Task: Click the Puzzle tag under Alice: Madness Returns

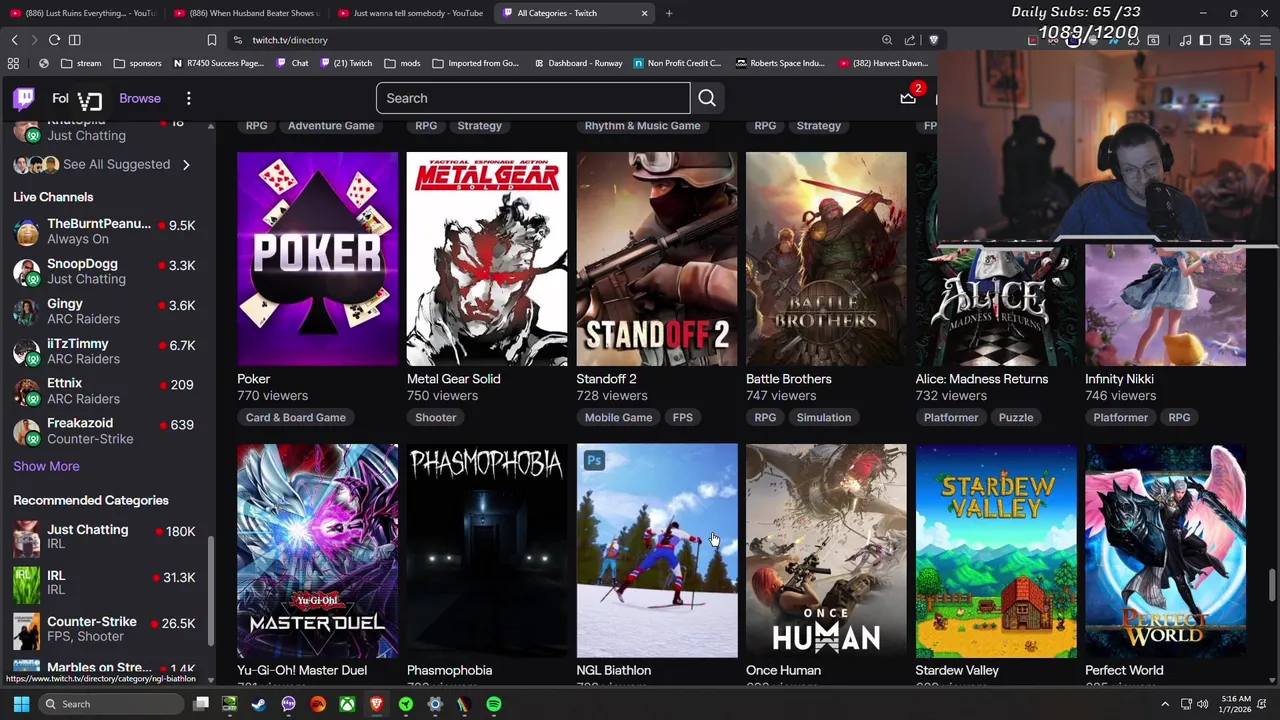Action: [x=1016, y=417]
